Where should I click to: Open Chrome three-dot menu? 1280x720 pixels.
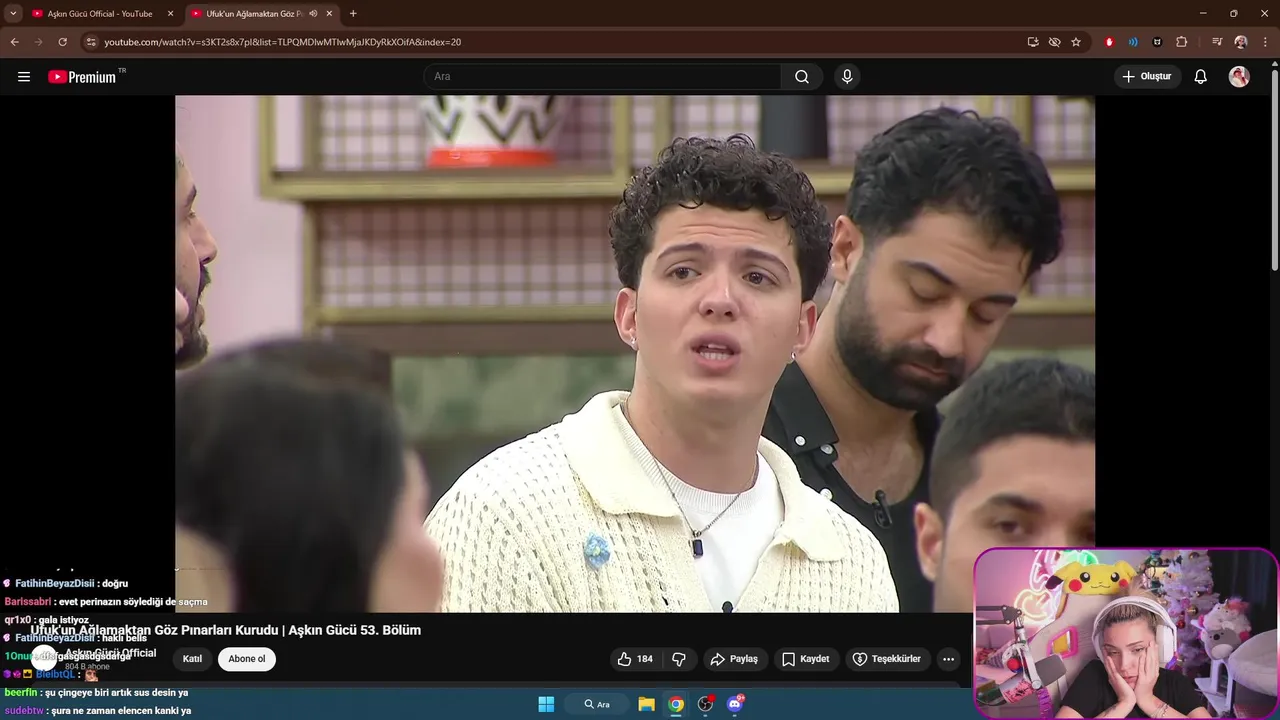1265,42
